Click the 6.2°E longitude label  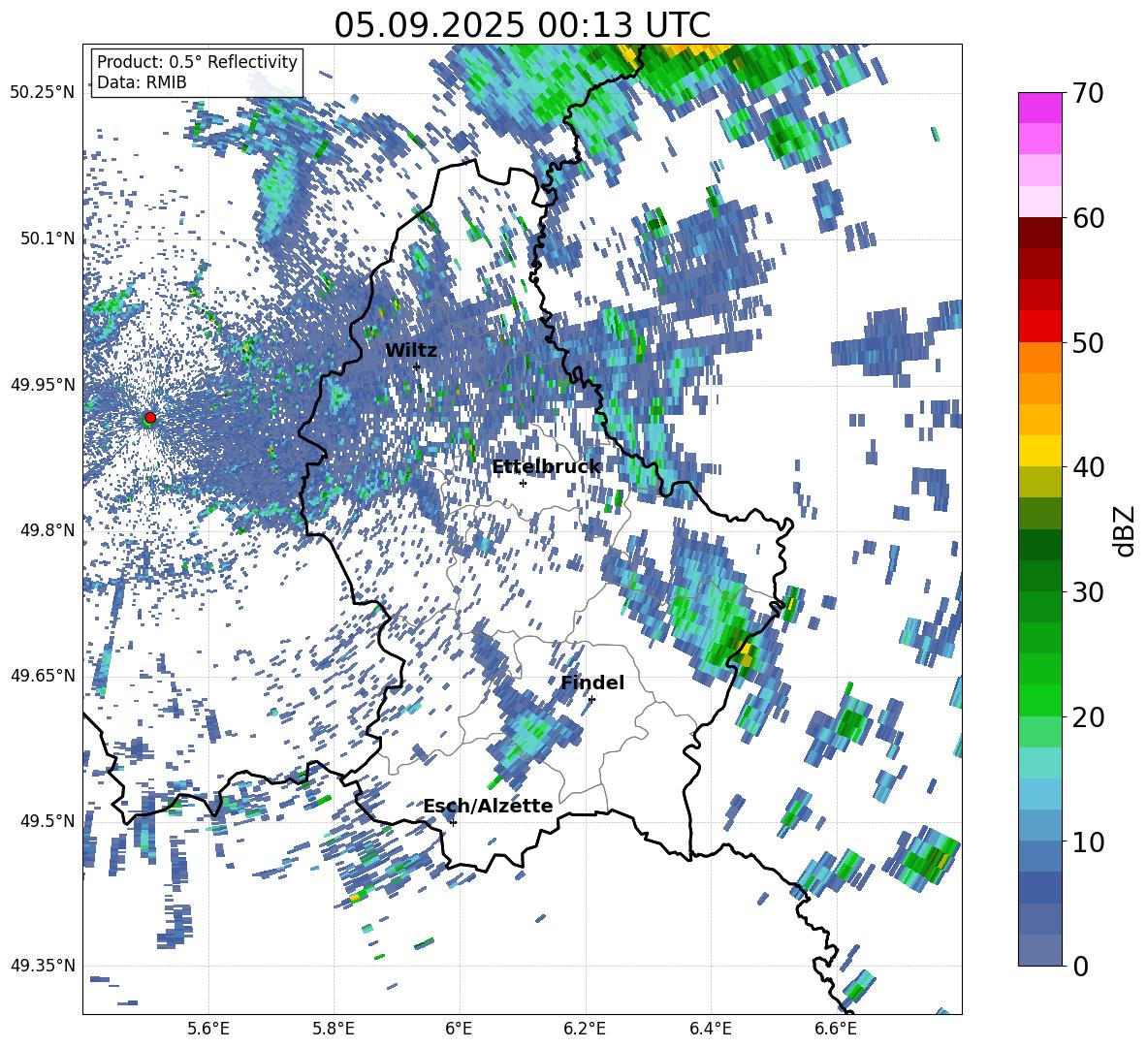coord(585,1029)
